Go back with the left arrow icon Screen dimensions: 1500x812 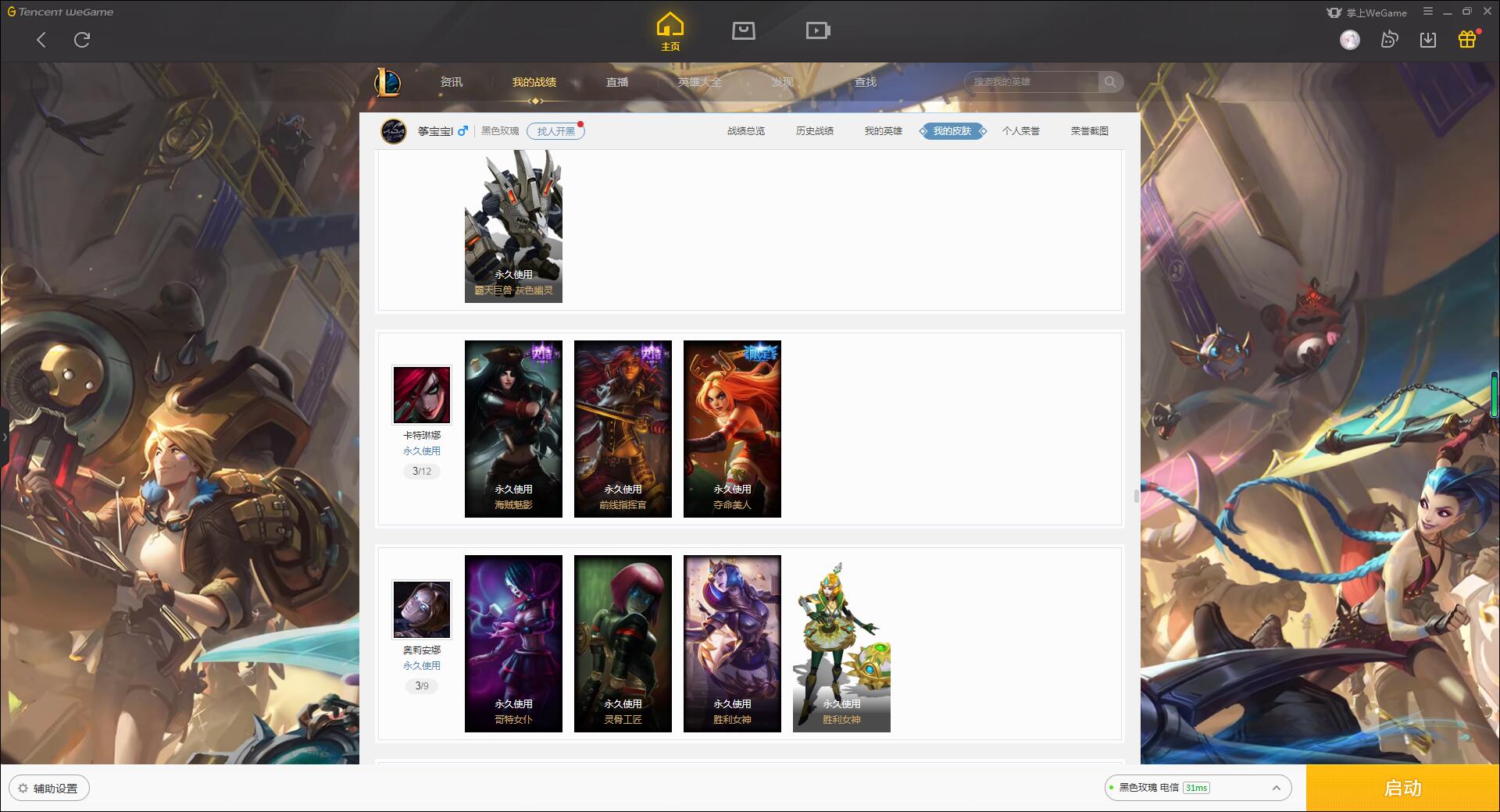pyautogui.click(x=41, y=40)
